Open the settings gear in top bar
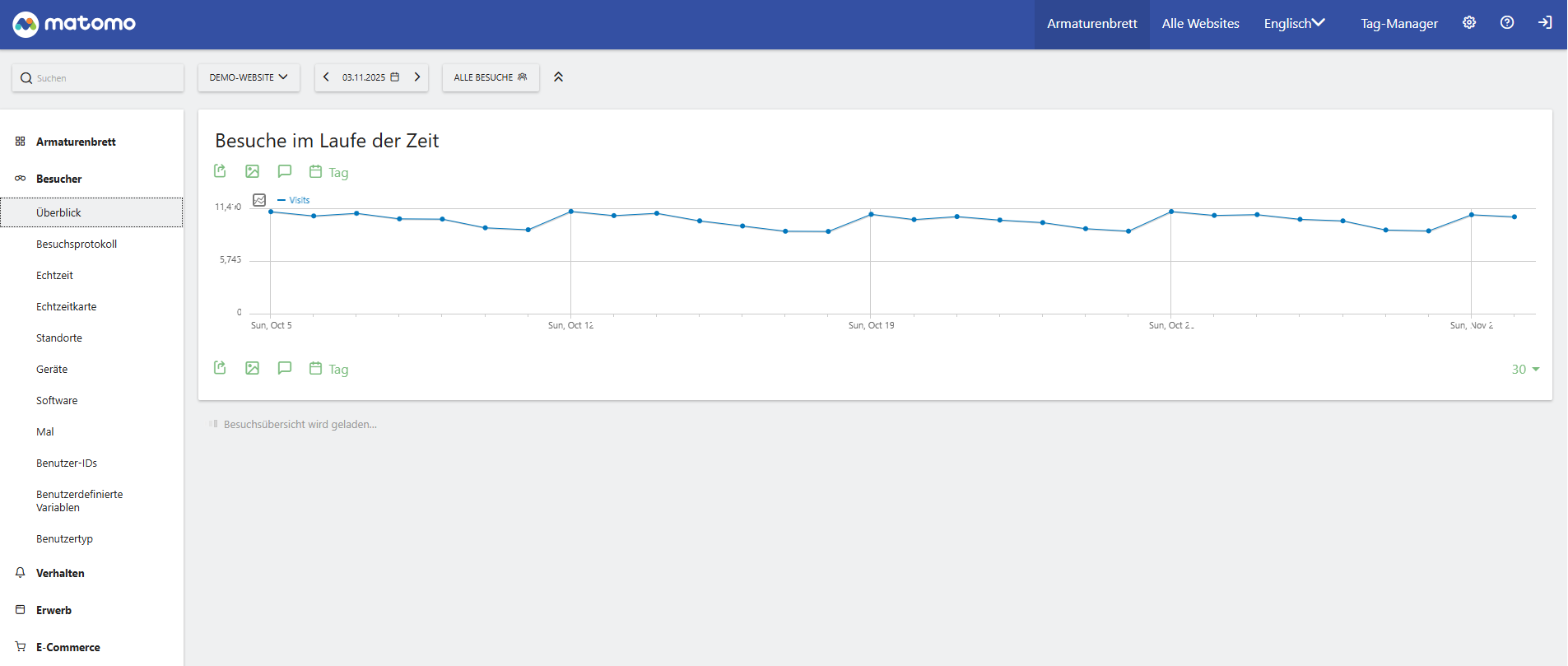 (1469, 23)
